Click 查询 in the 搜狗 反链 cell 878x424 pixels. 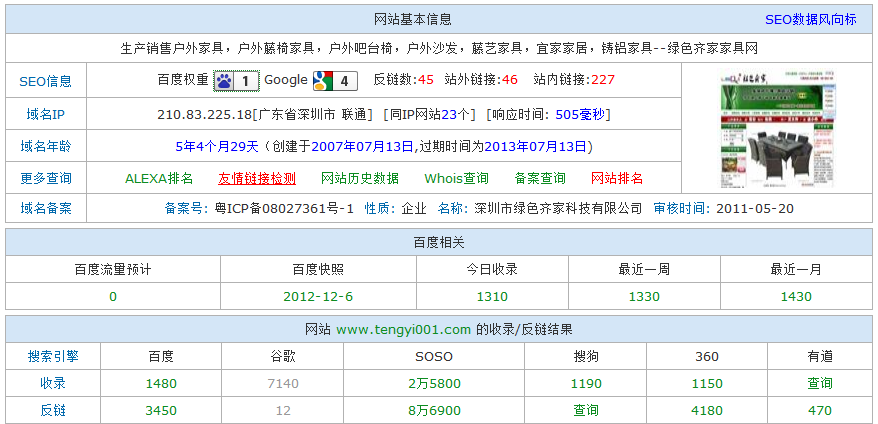586,411
